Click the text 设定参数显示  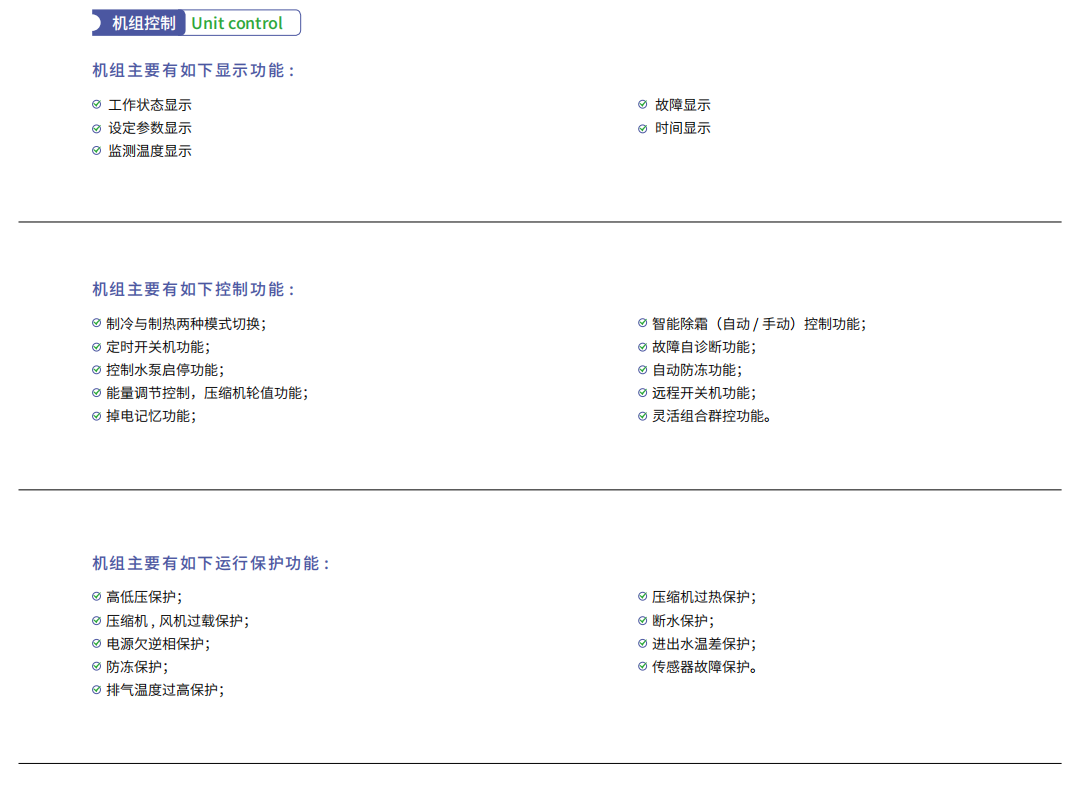150,128
